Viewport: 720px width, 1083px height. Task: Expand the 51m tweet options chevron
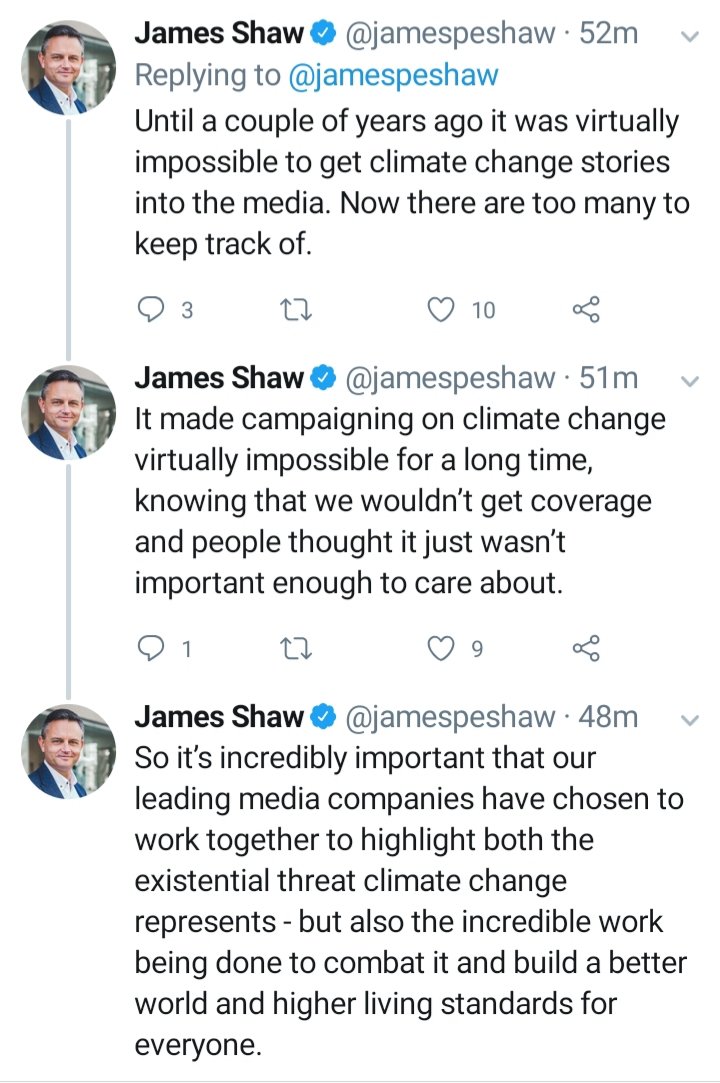688,380
